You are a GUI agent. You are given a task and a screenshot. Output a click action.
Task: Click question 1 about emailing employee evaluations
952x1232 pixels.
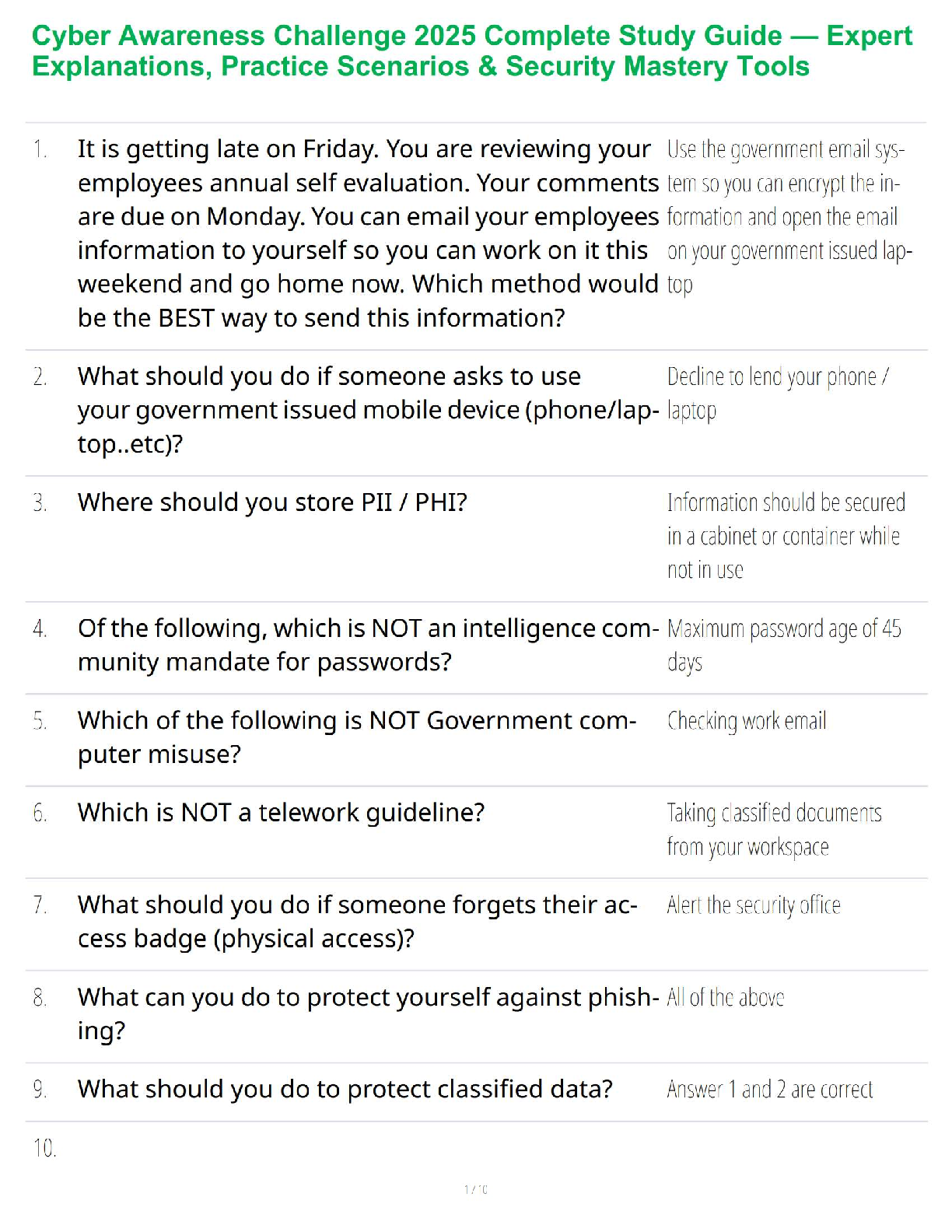point(367,233)
